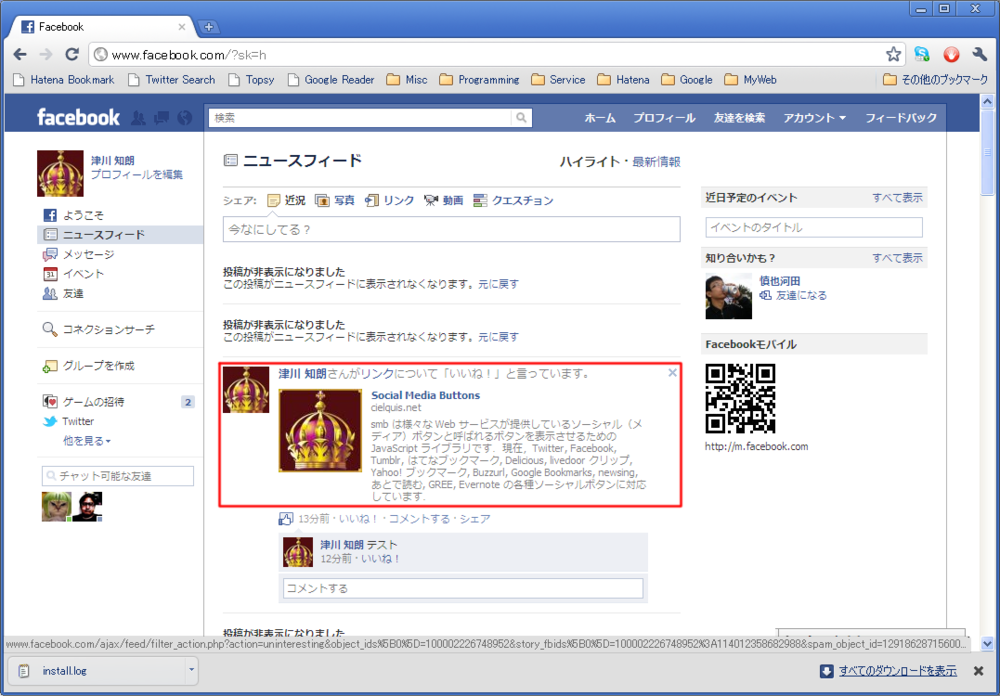Open その他のブックマーク folder
This screenshot has width=1000, height=696.
click(936, 80)
